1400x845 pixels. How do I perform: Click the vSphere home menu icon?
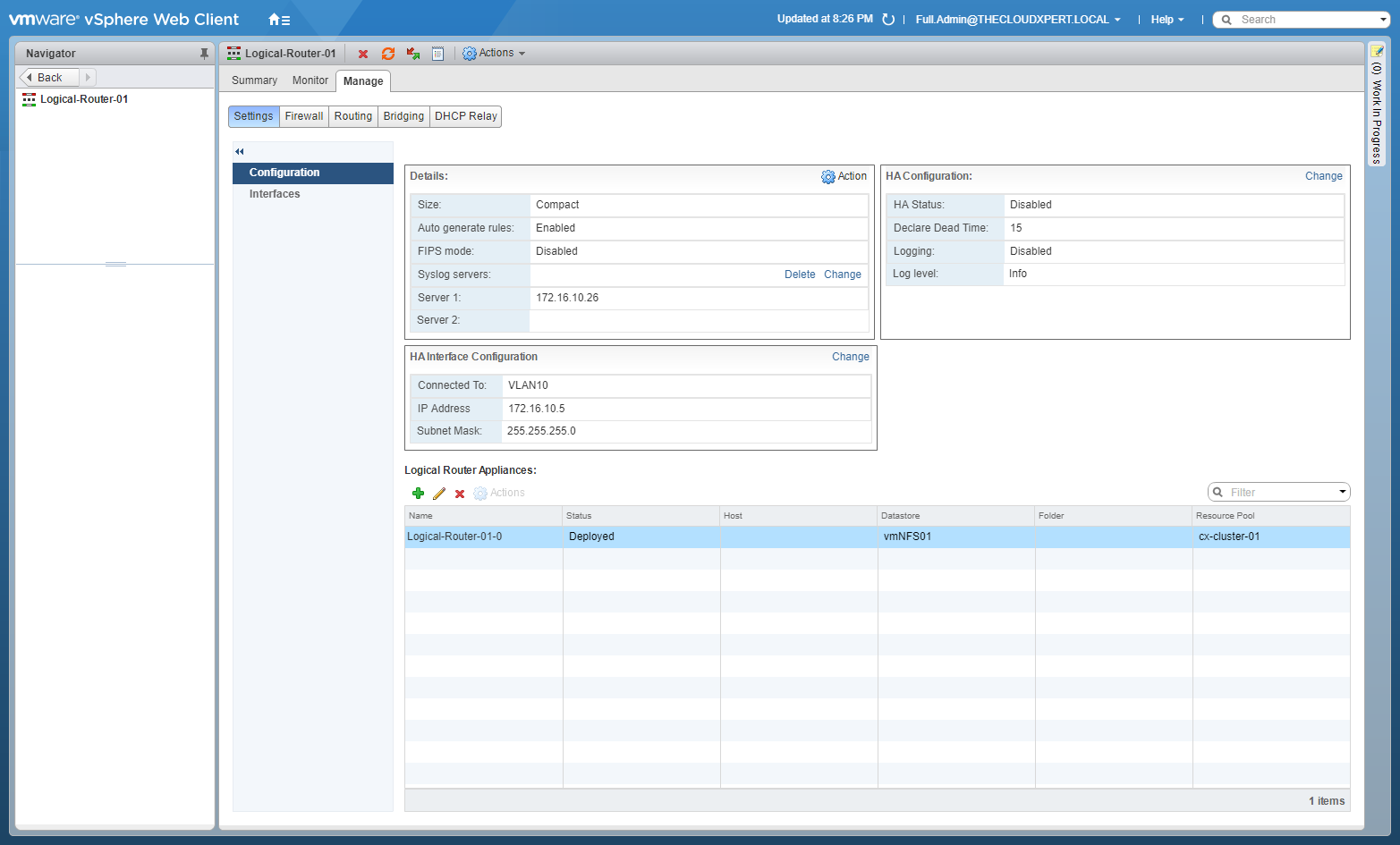pos(279,20)
